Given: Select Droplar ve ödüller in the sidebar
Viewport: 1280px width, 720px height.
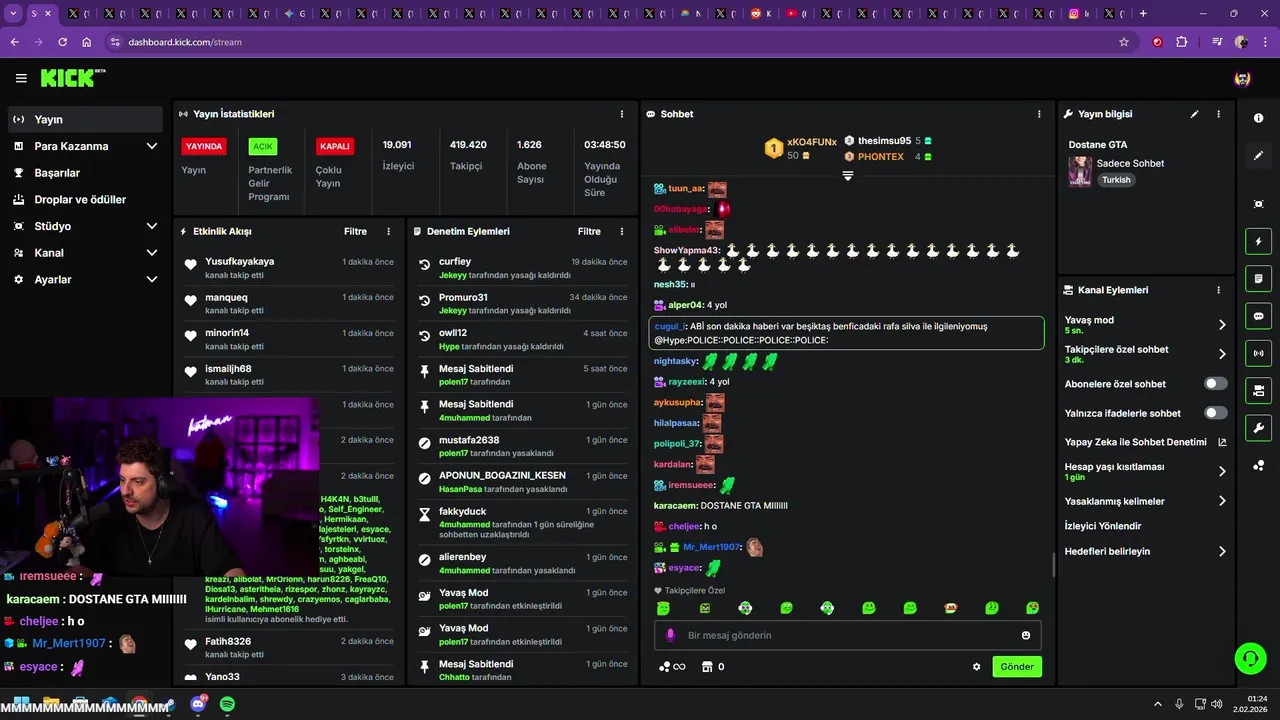Looking at the screenshot, I should click(x=85, y=199).
